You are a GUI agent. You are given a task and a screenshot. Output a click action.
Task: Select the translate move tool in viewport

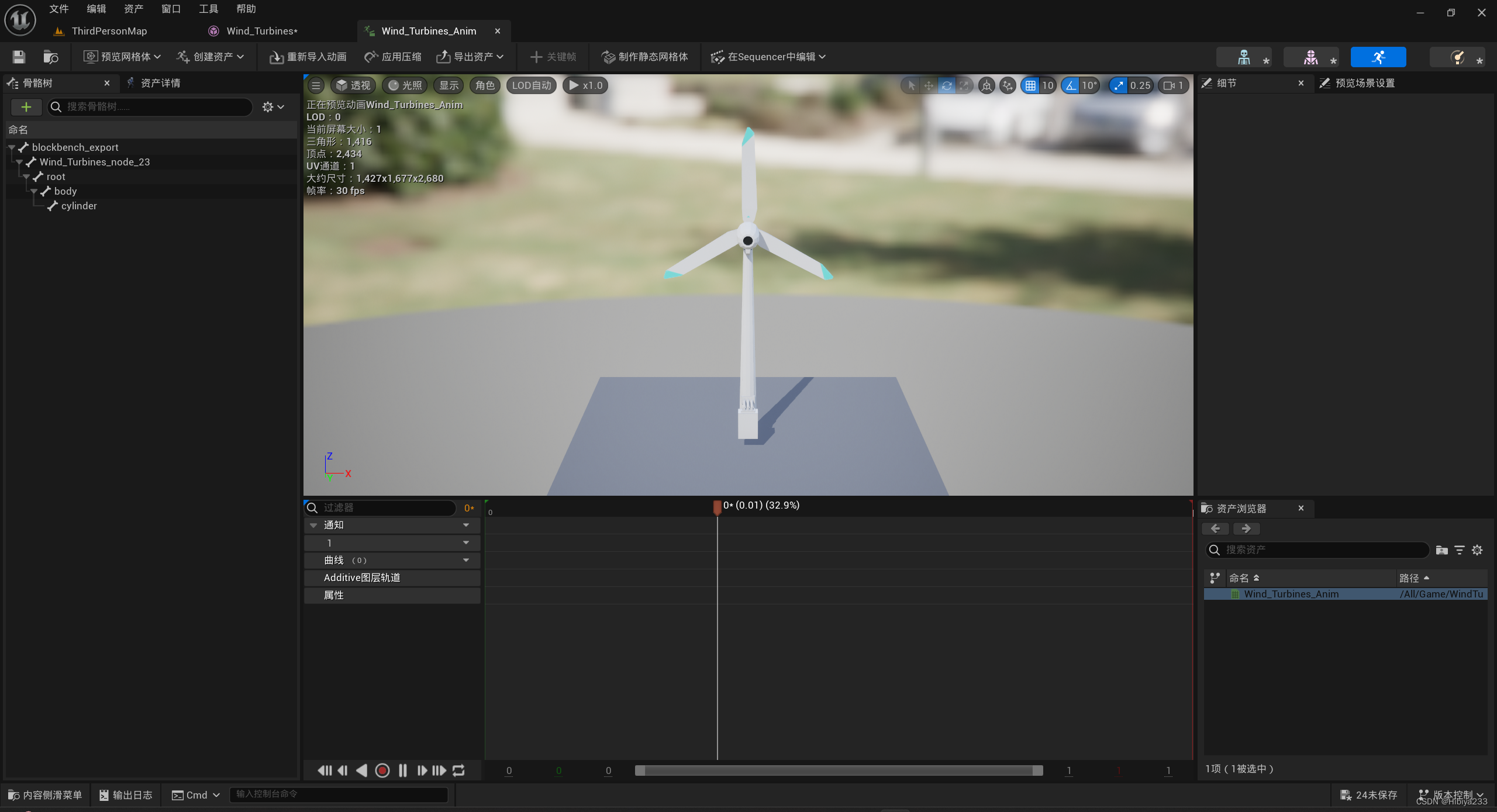[929, 86]
